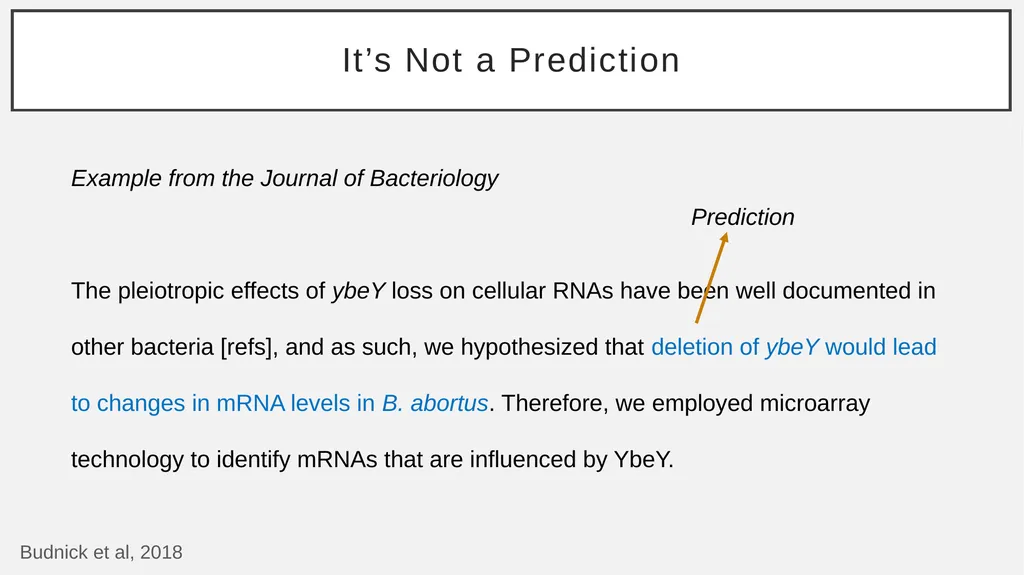
Task: Click the blue italic 'B. abortus' text
Action: click(435, 403)
